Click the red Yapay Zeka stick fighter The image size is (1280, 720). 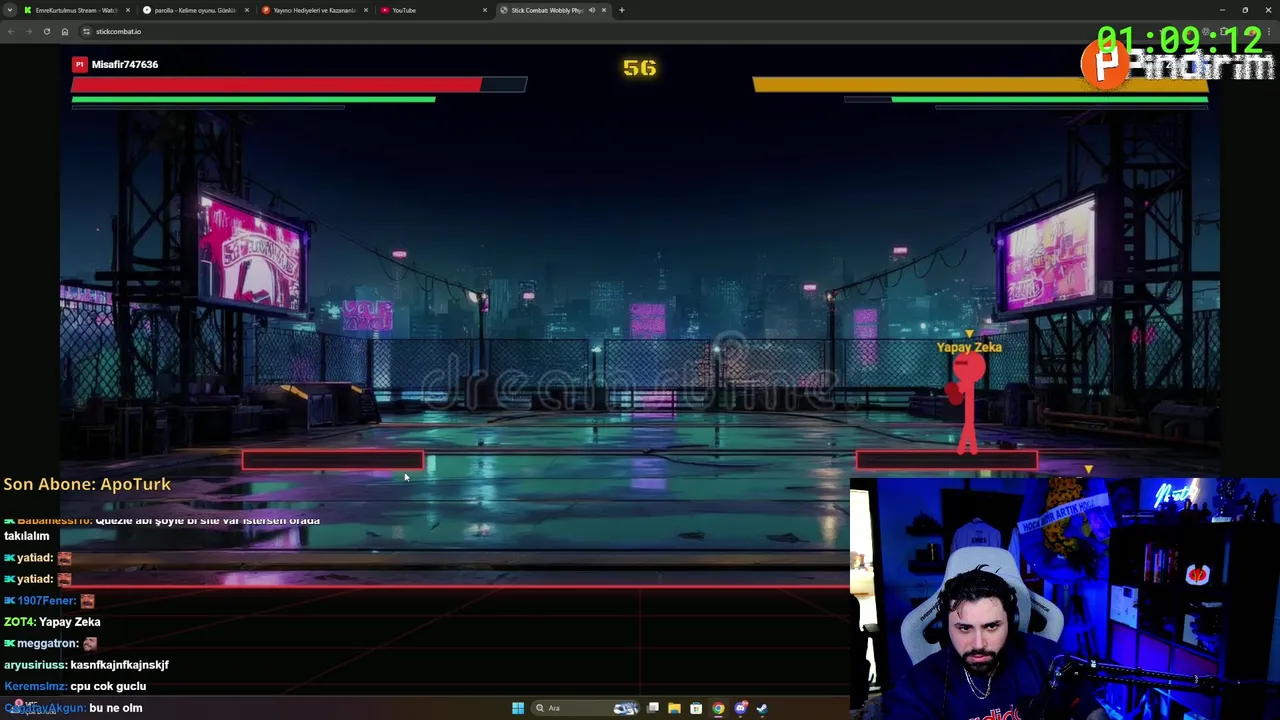tap(967, 403)
